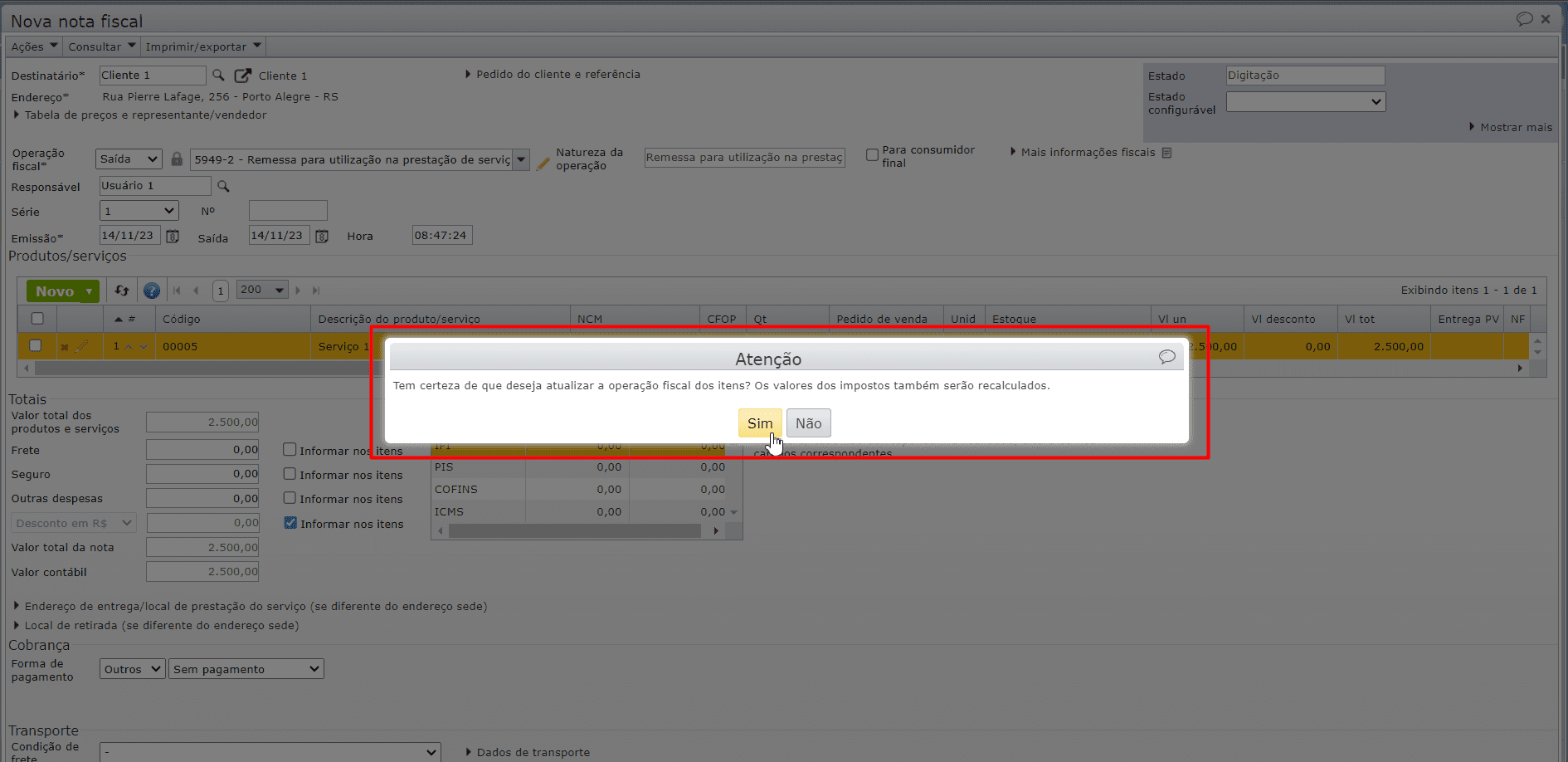Expand Local de retirada section
1568x762 pixels.
click(156, 626)
